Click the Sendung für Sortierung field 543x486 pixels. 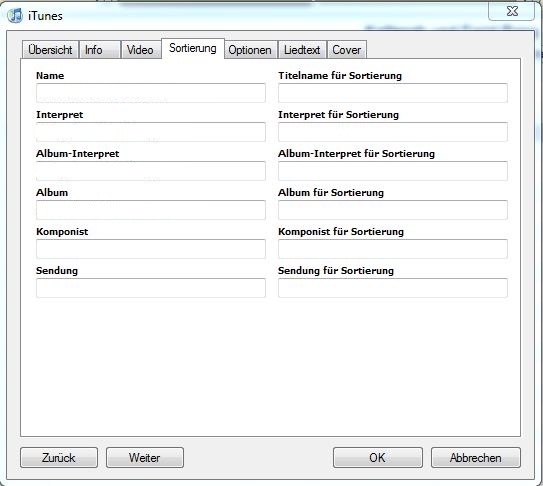point(393,288)
